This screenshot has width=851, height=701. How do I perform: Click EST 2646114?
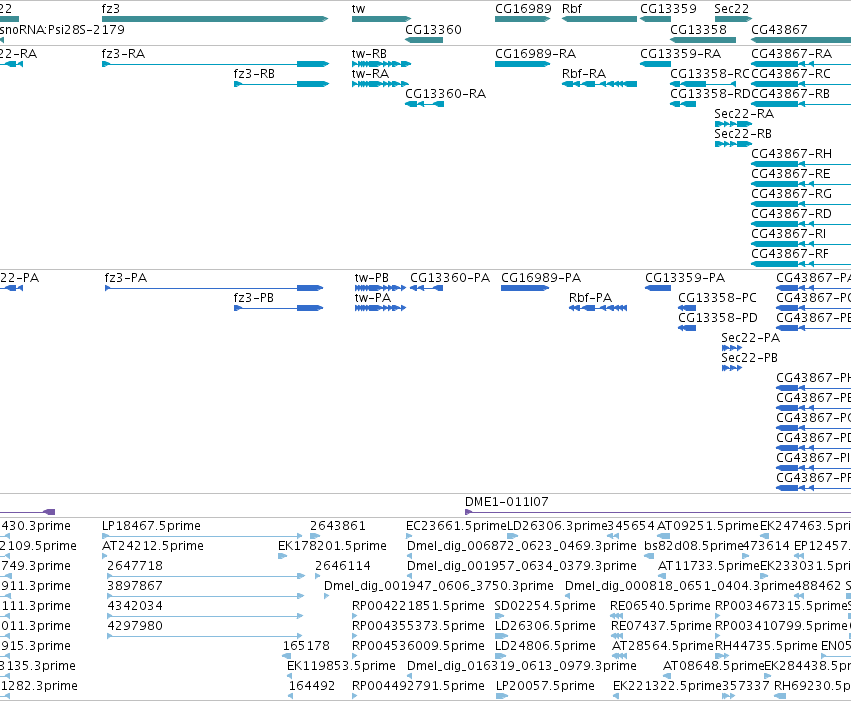320,576
